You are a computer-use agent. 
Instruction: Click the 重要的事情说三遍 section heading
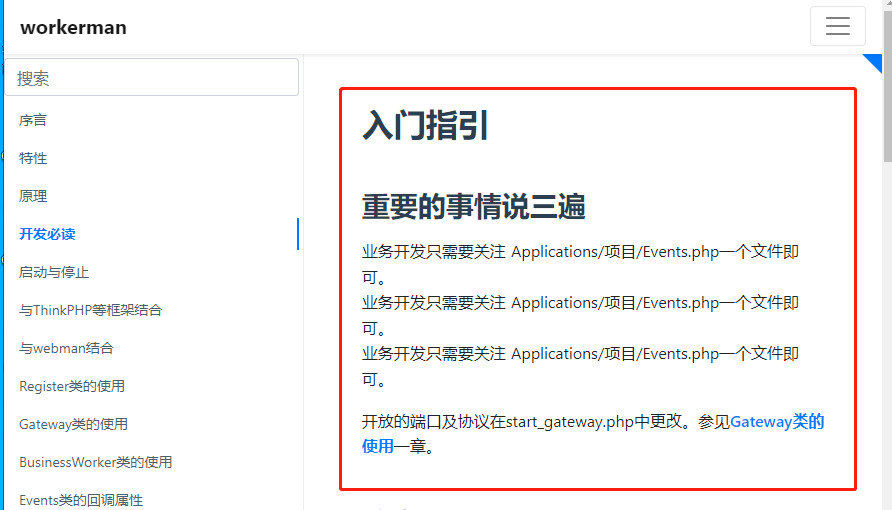473,207
